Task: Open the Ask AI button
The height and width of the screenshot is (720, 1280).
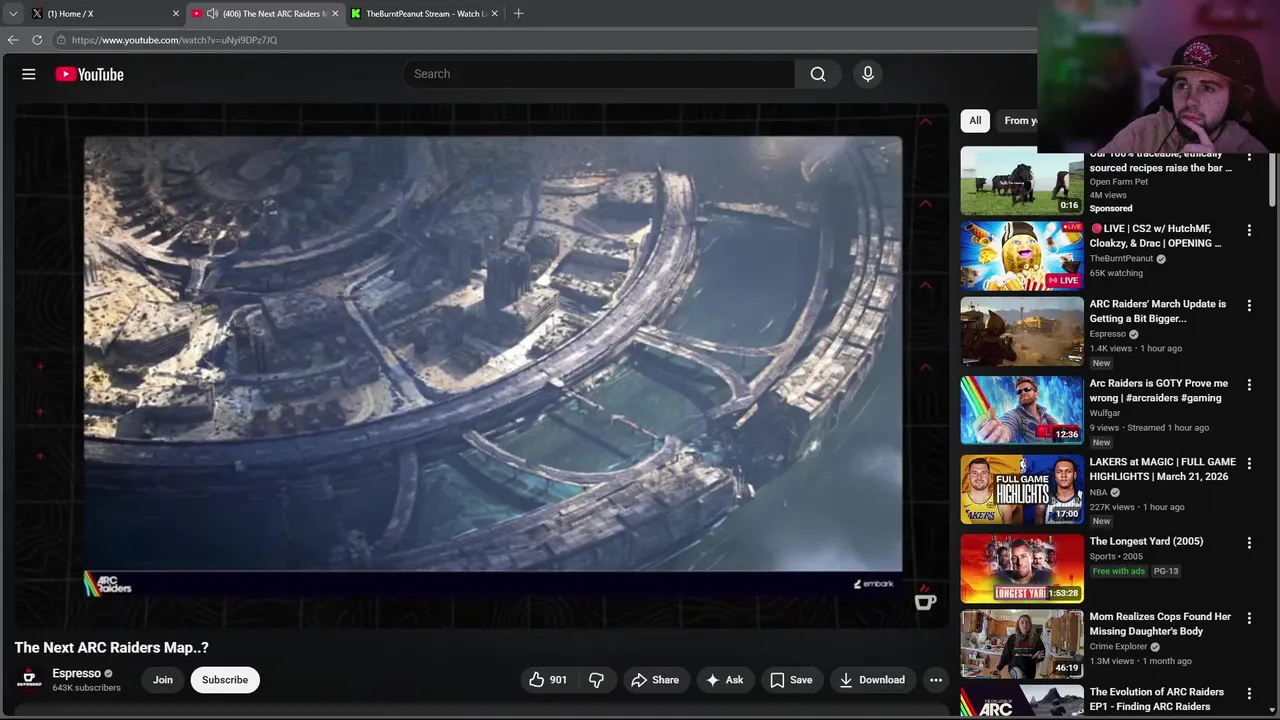Action: click(x=725, y=680)
